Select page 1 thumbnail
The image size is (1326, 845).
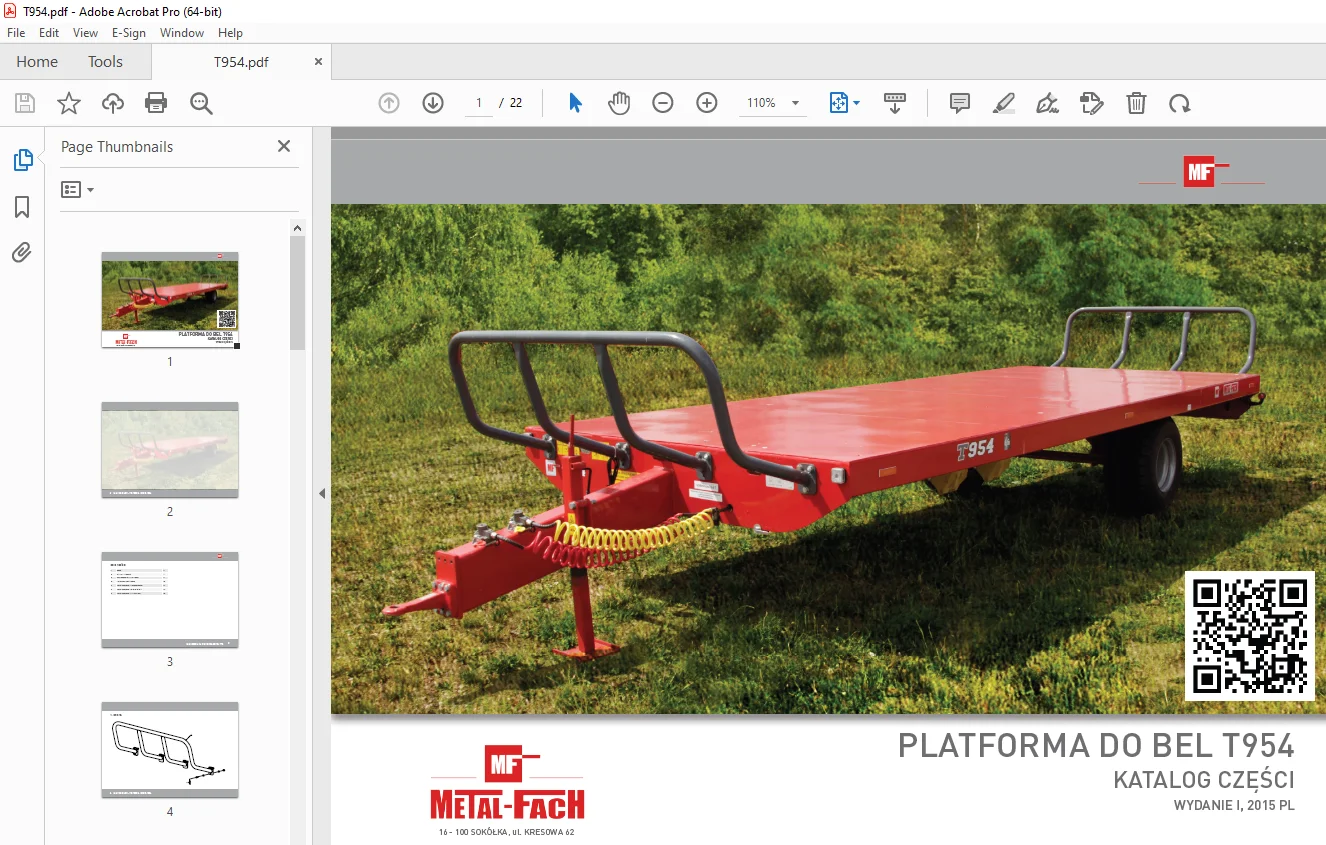coord(170,300)
